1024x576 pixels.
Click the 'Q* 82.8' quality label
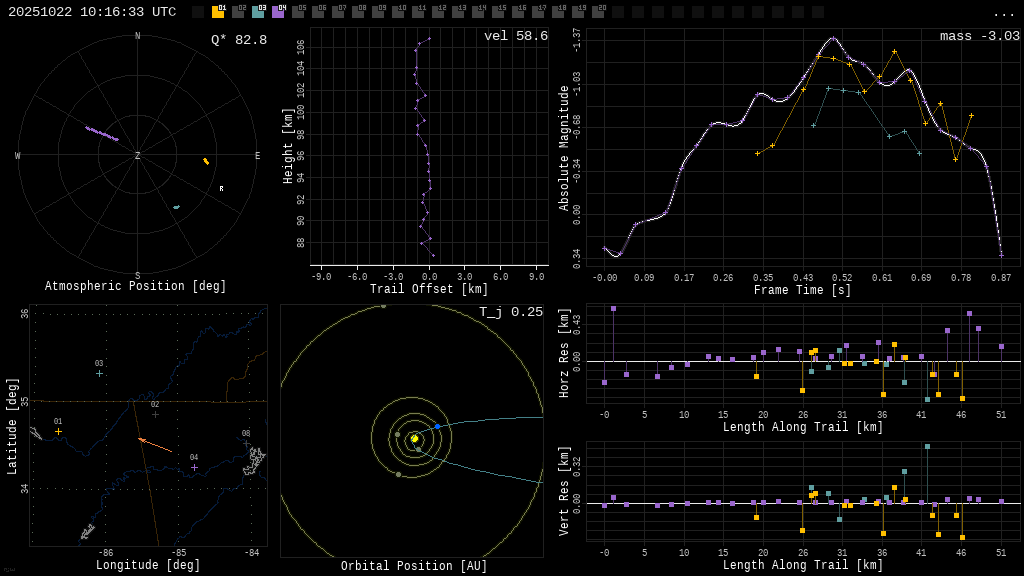238,40
